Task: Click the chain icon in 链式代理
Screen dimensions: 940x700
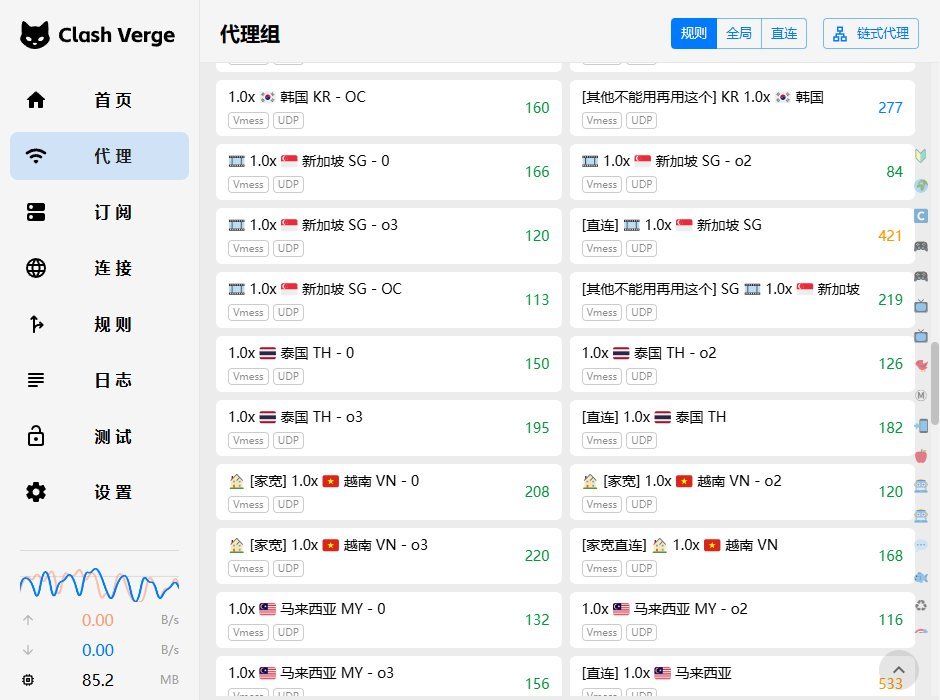Action: 840,34
